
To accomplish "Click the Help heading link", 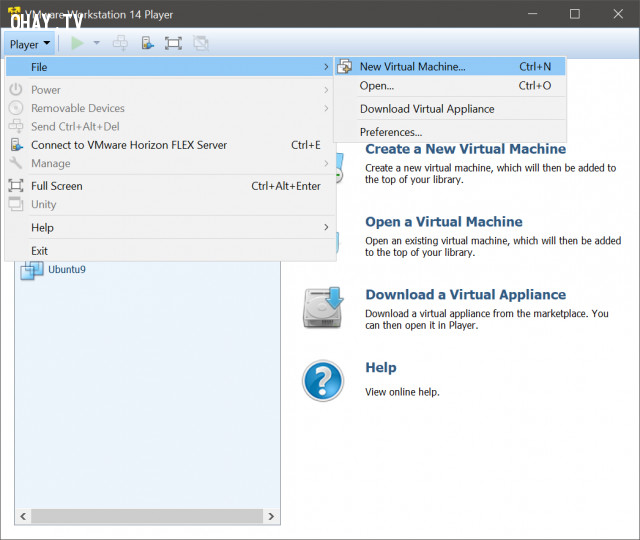I will pyautogui.click(x=380, y=367).
